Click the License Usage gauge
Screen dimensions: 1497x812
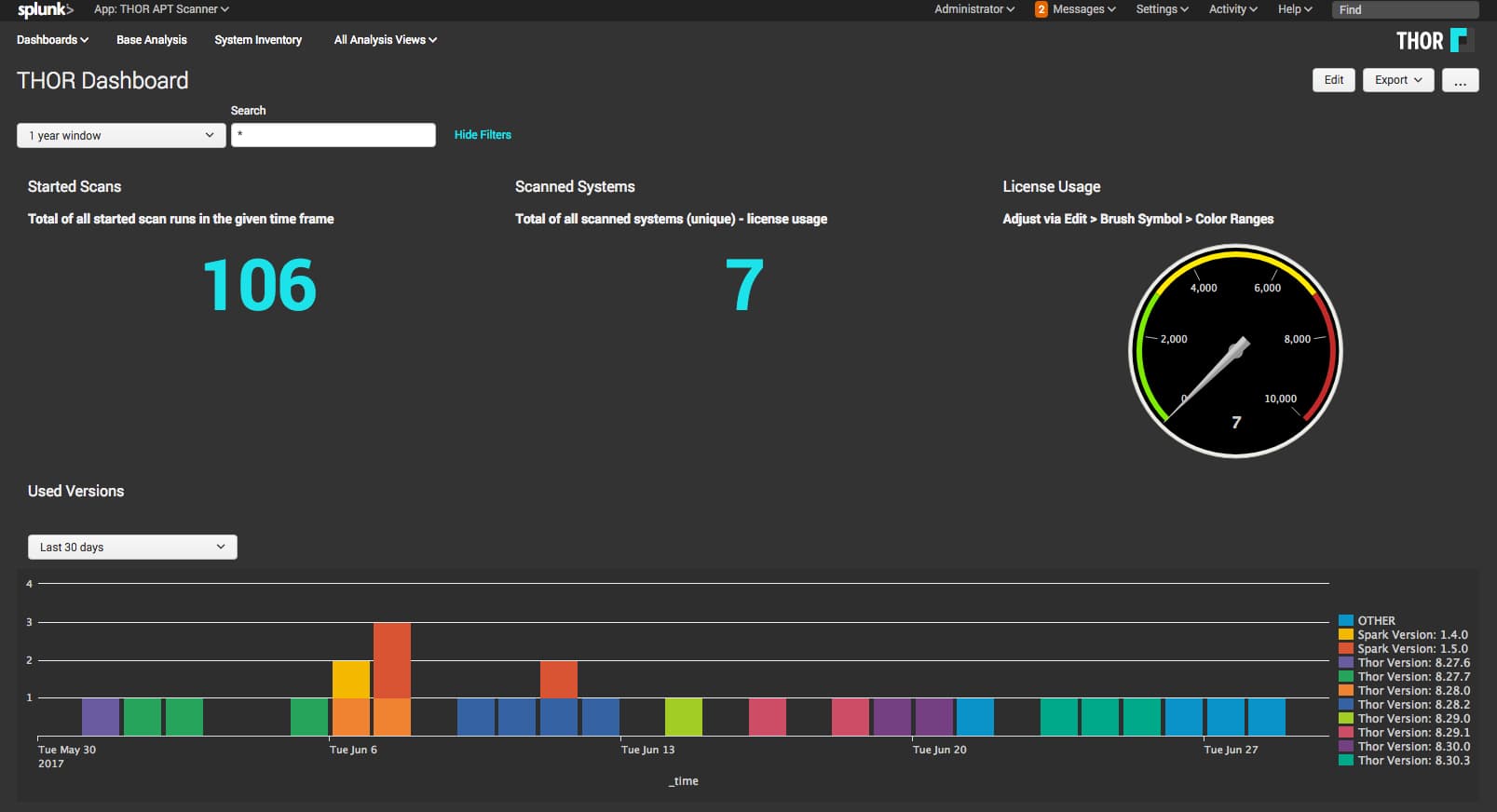[x=1235, y=351]
